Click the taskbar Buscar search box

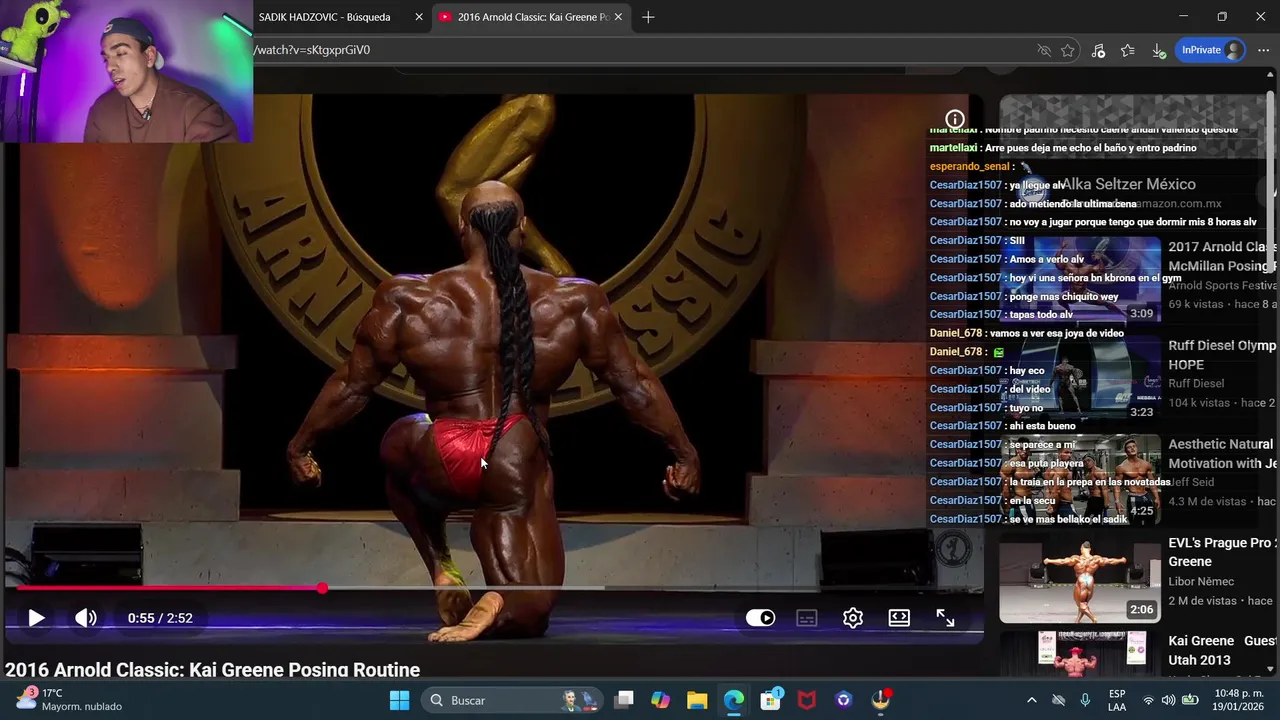point(514,700)
